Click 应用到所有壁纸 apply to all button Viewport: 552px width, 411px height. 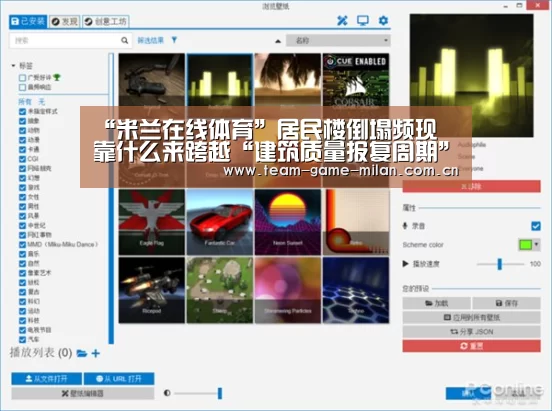pyautogui.click(x=471, y=317)
